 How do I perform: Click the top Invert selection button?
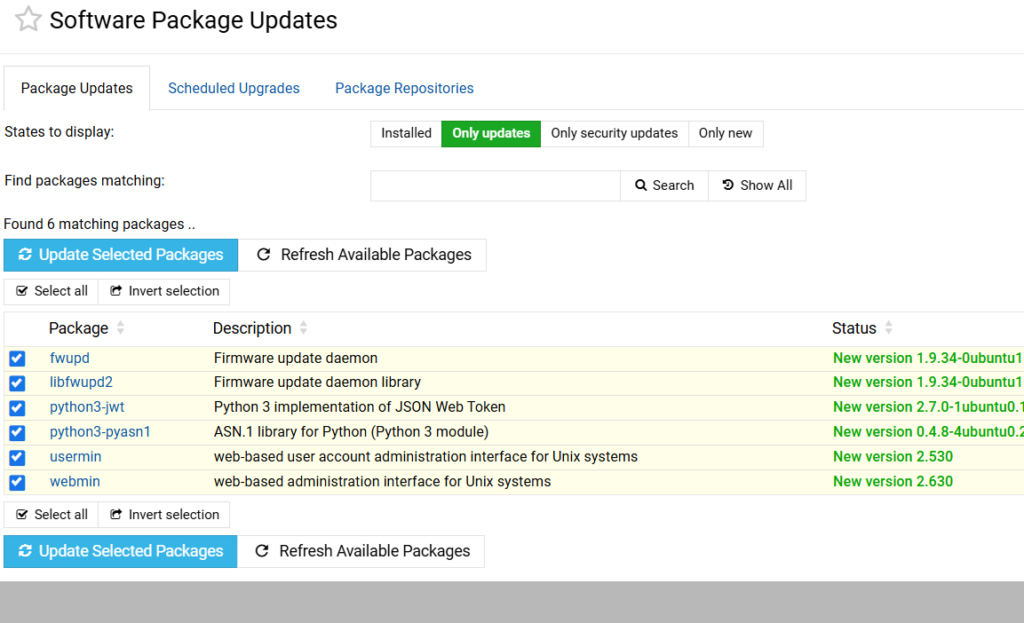point(164,291)
